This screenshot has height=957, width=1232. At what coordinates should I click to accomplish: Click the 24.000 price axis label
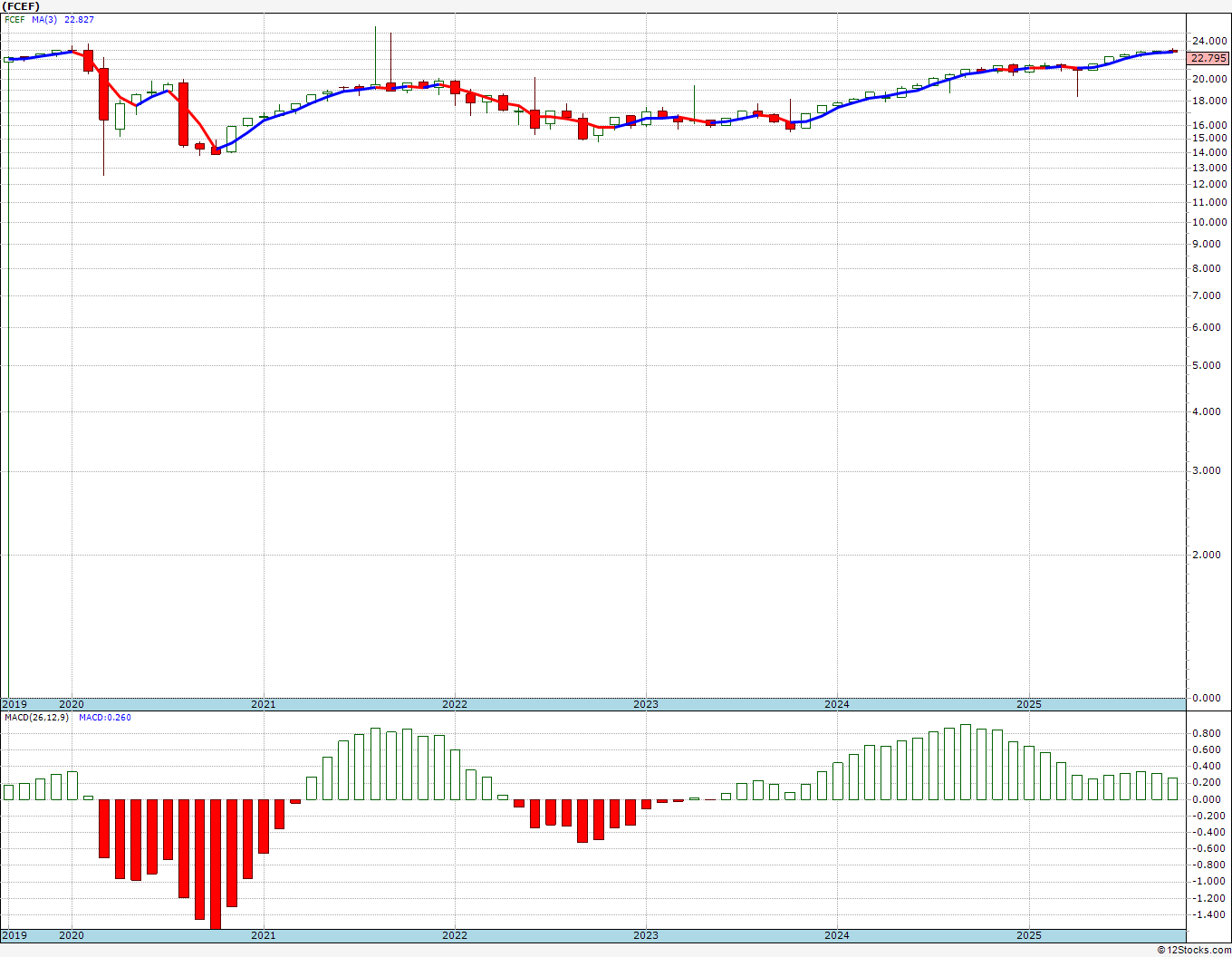(1210, 42)
